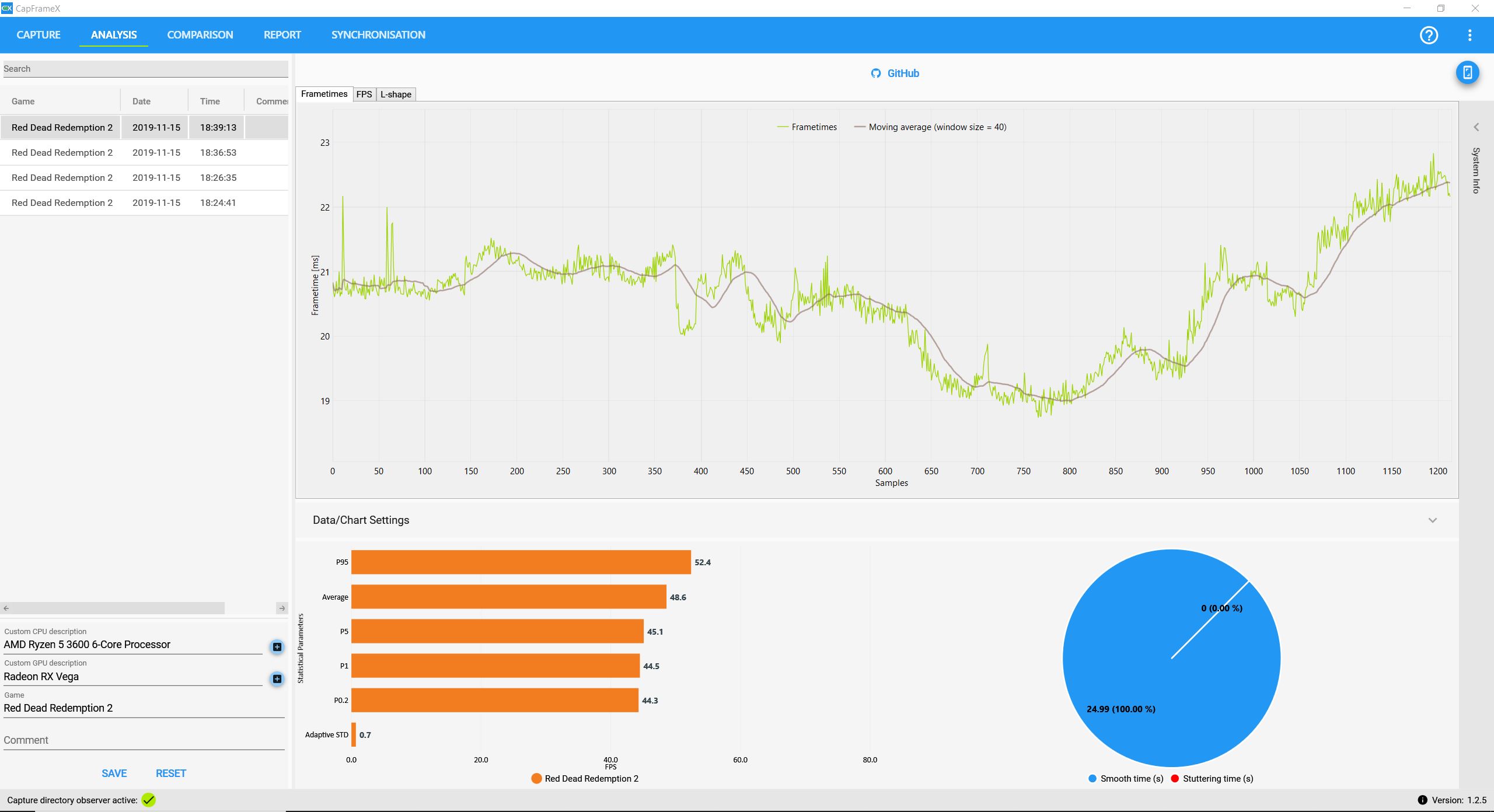
Task: Open the COMPARISON menu tab
Action: tap(200, 35)
